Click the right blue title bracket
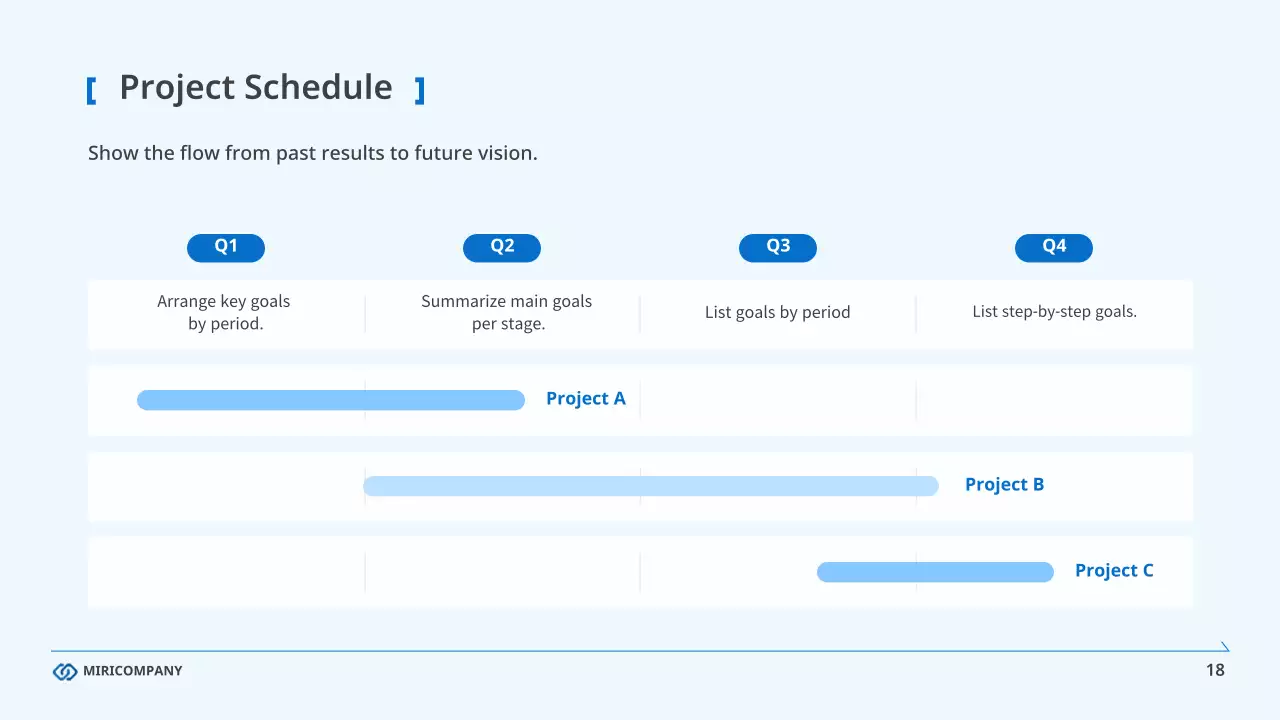 coord(420,90)
